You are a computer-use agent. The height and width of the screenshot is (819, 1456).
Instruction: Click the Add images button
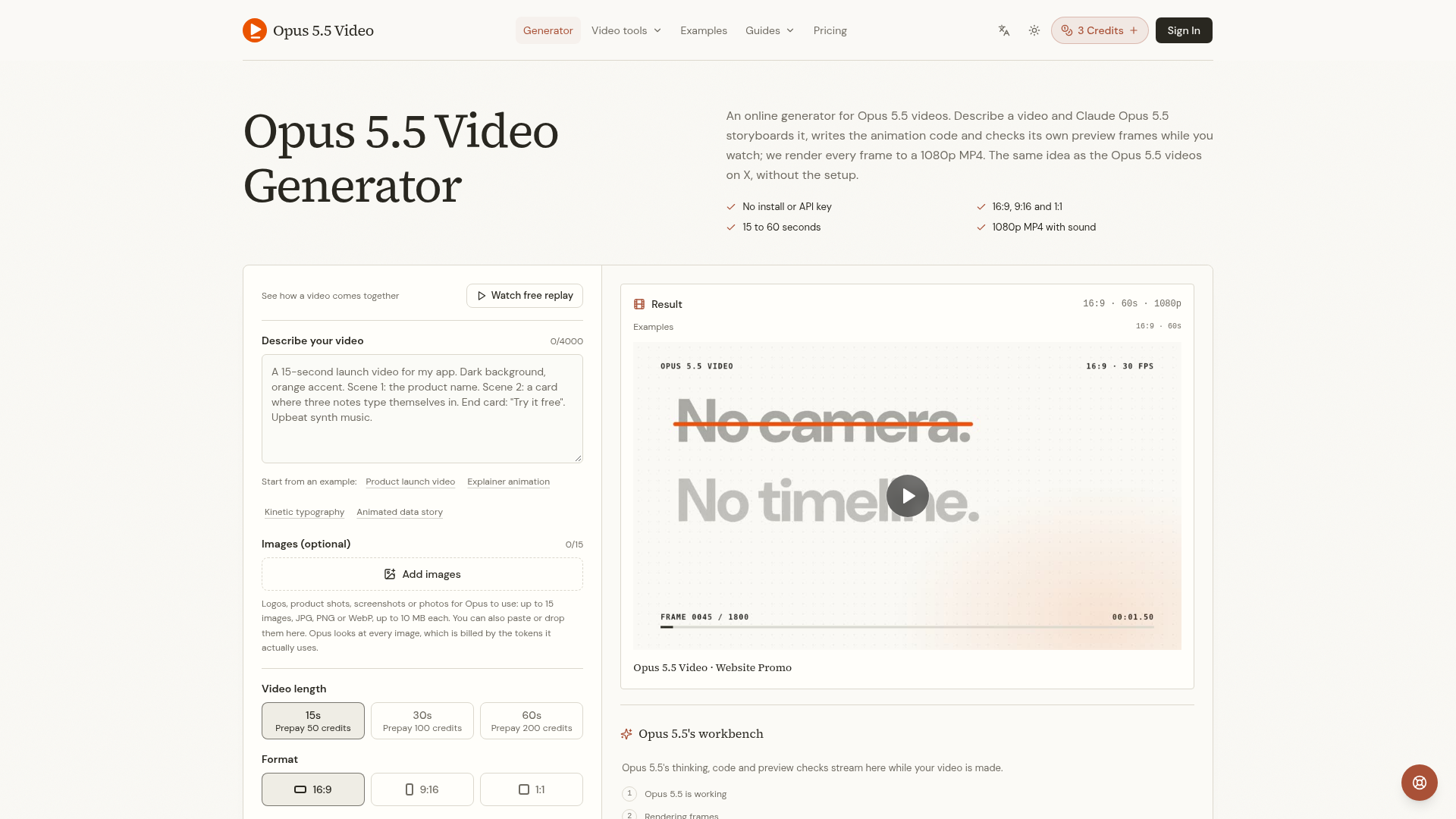click(x=422, y=574)
